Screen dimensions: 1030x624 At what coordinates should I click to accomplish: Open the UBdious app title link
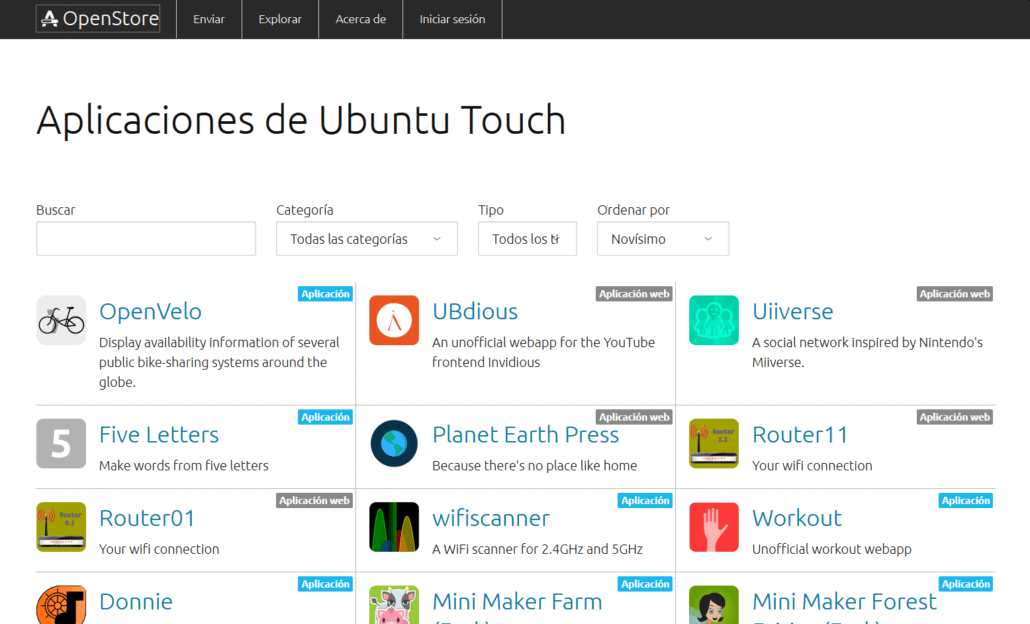pyautogui.click(x=475, y=311)
